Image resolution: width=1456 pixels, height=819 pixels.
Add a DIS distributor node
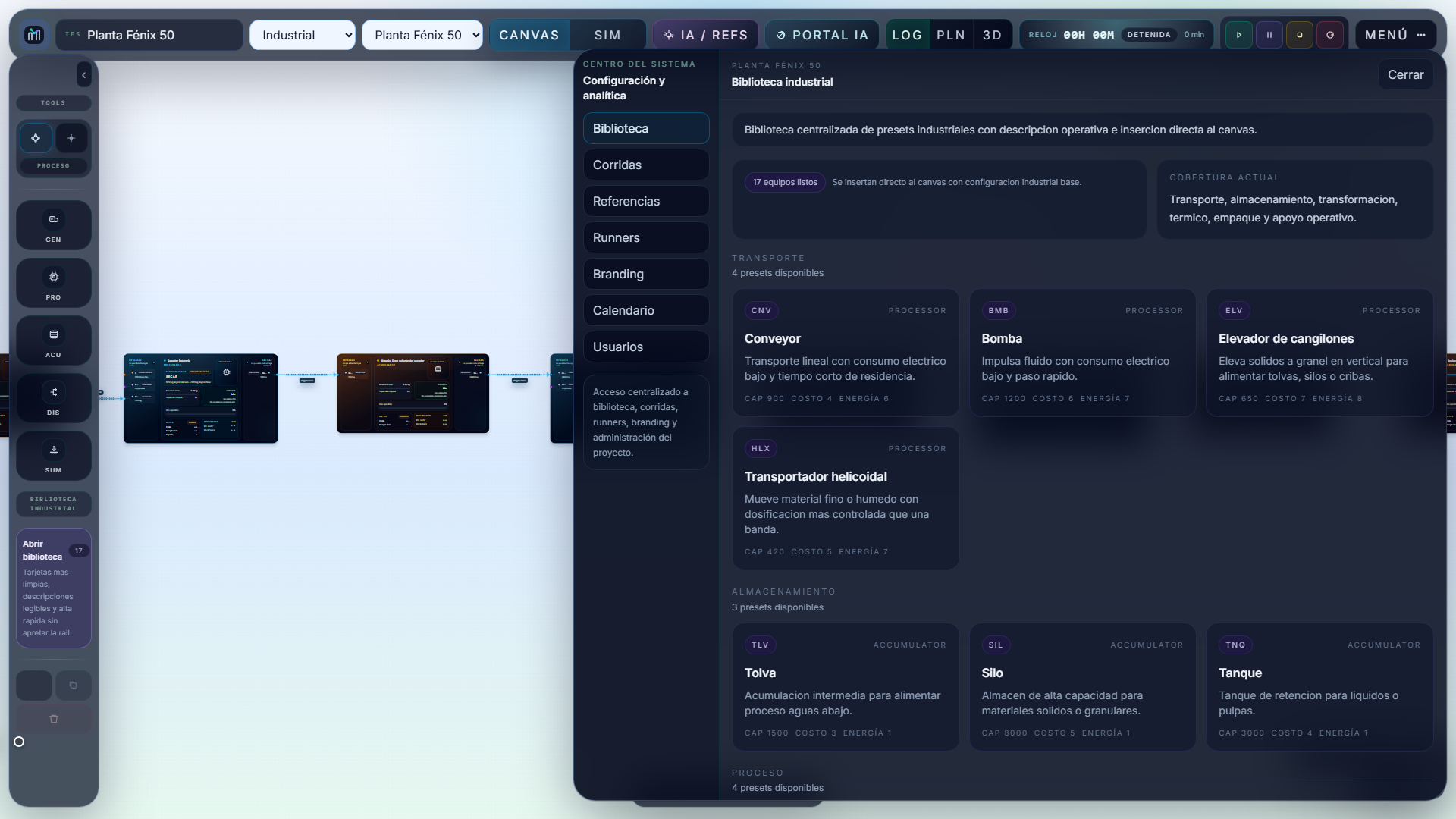point(53,398)
